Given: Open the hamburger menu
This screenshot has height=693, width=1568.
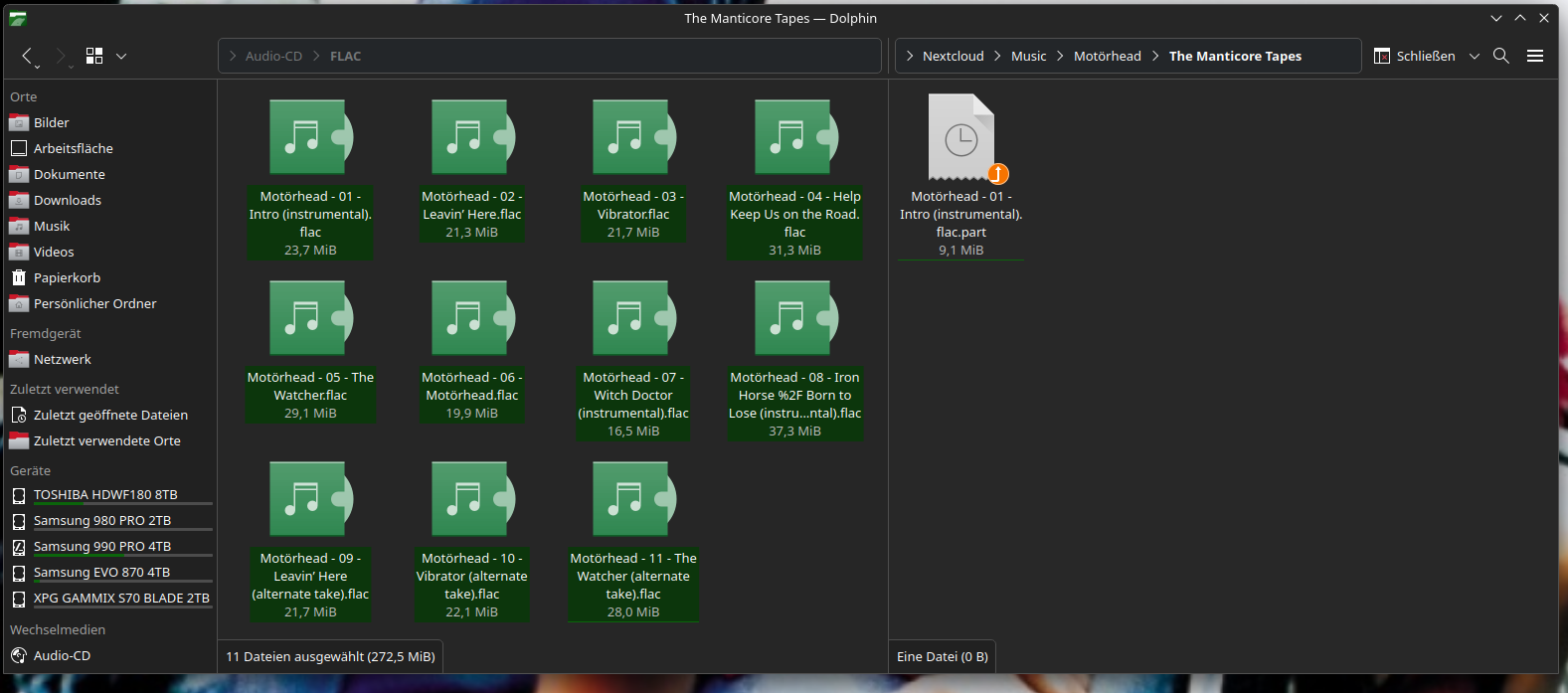Looking at the screenshot, I should click(x=1535, y=56).
